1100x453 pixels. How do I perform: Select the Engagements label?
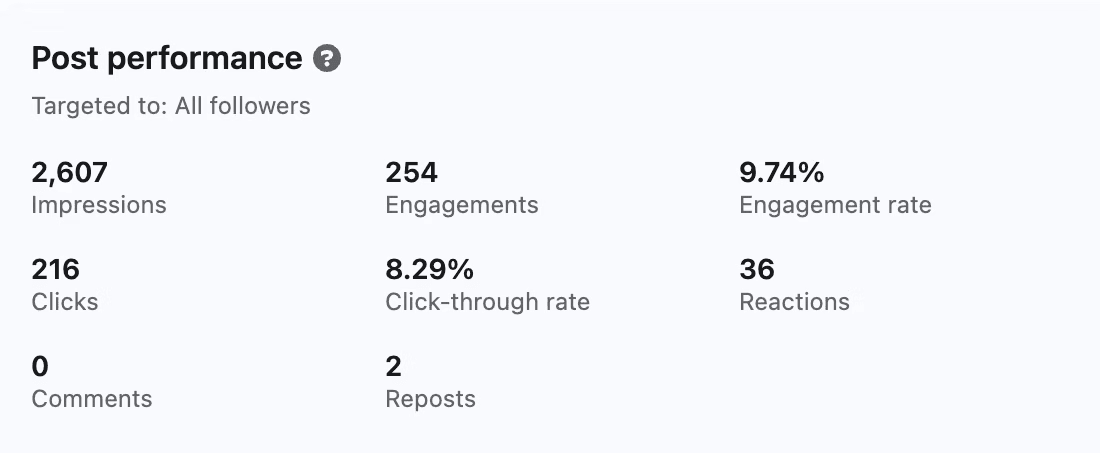point(461,206)
